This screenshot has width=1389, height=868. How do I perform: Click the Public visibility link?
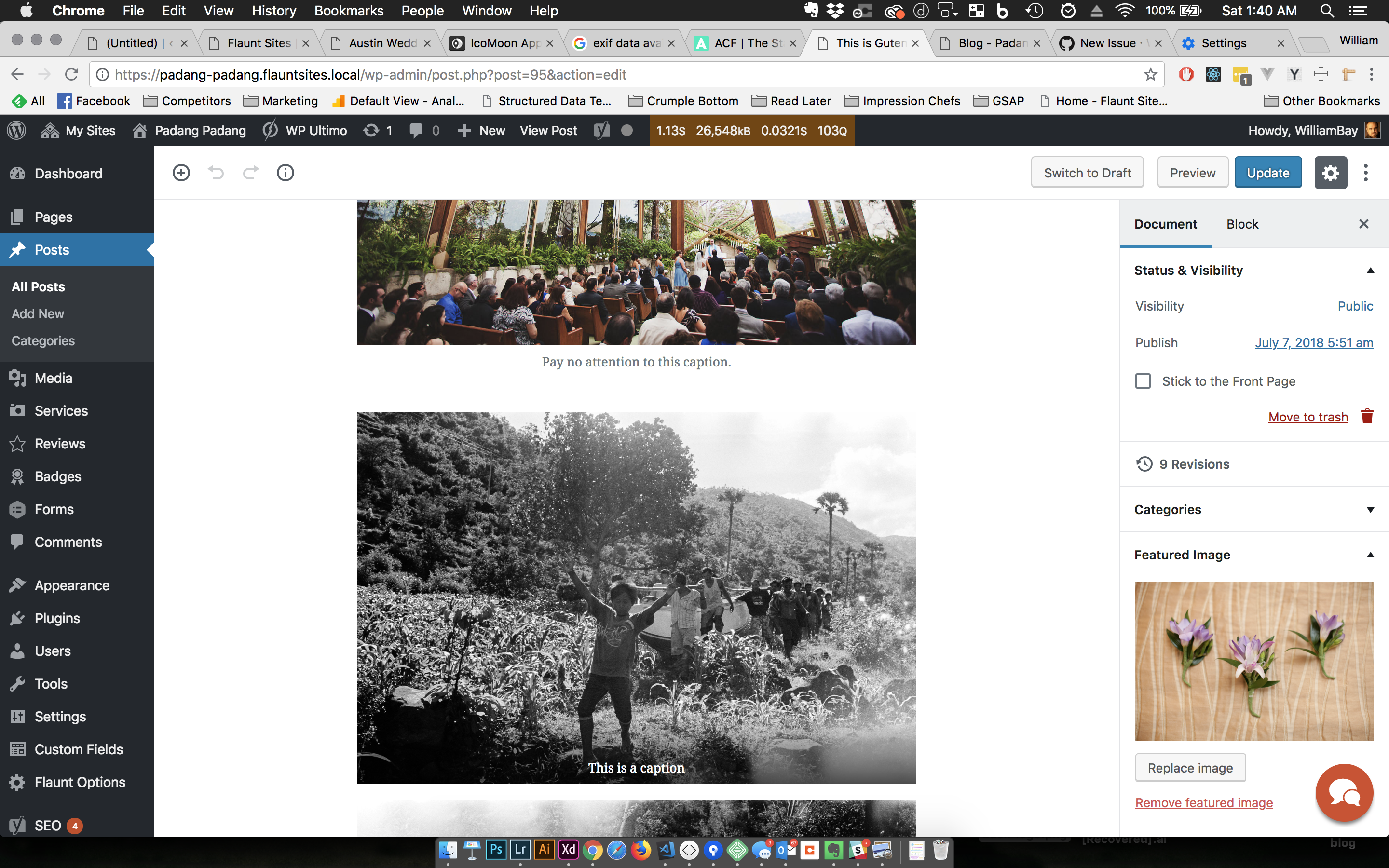click(1355, 306)
